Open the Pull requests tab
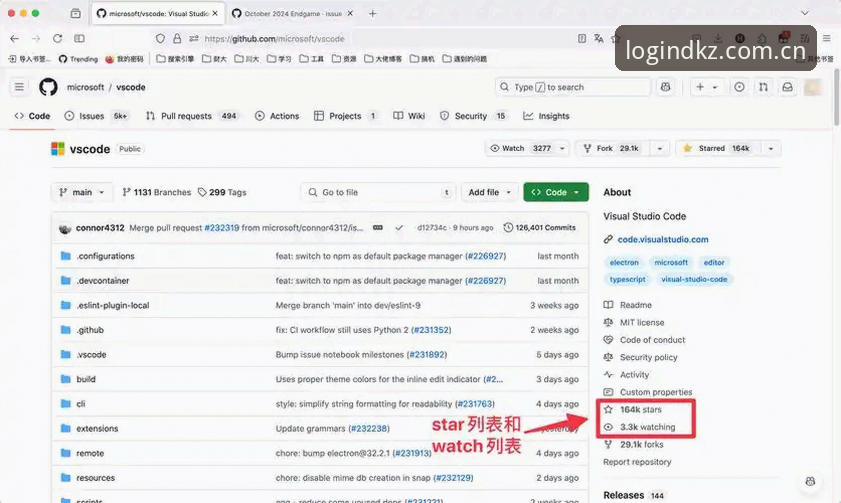Viewport: 841px width, 503px height. tap(192, 116)
